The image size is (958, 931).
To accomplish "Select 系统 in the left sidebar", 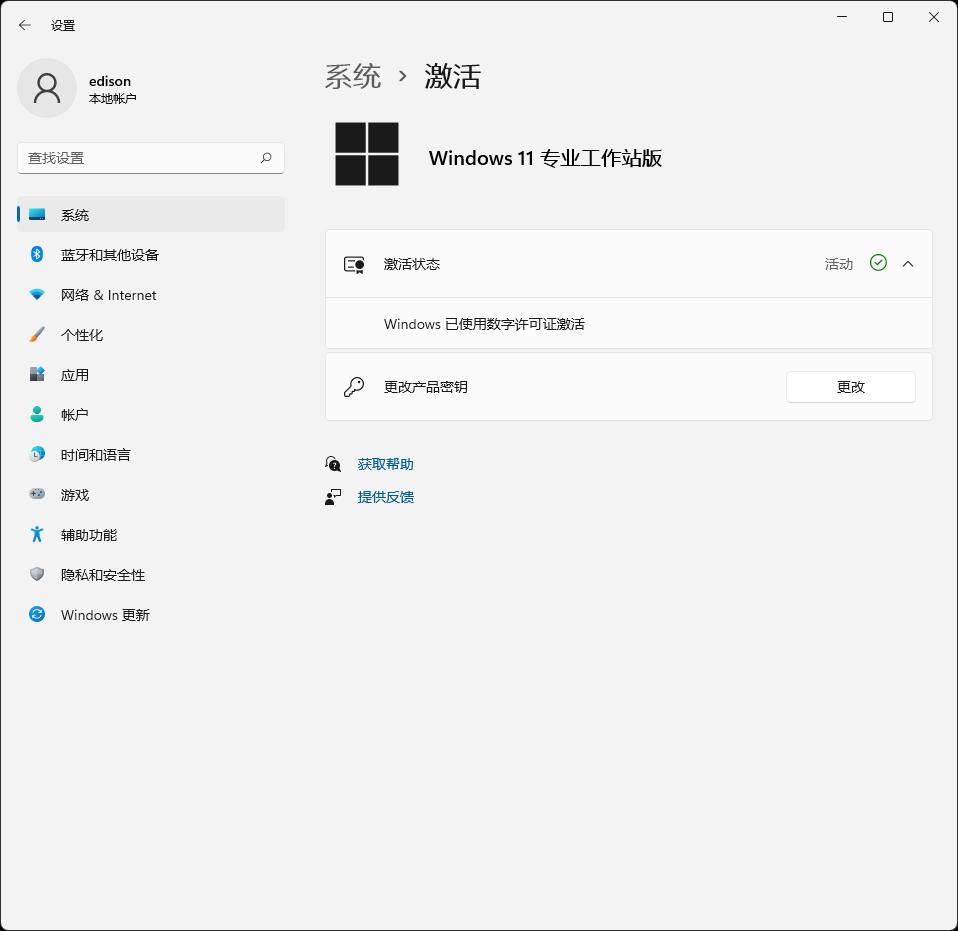I will pos(75,214).
